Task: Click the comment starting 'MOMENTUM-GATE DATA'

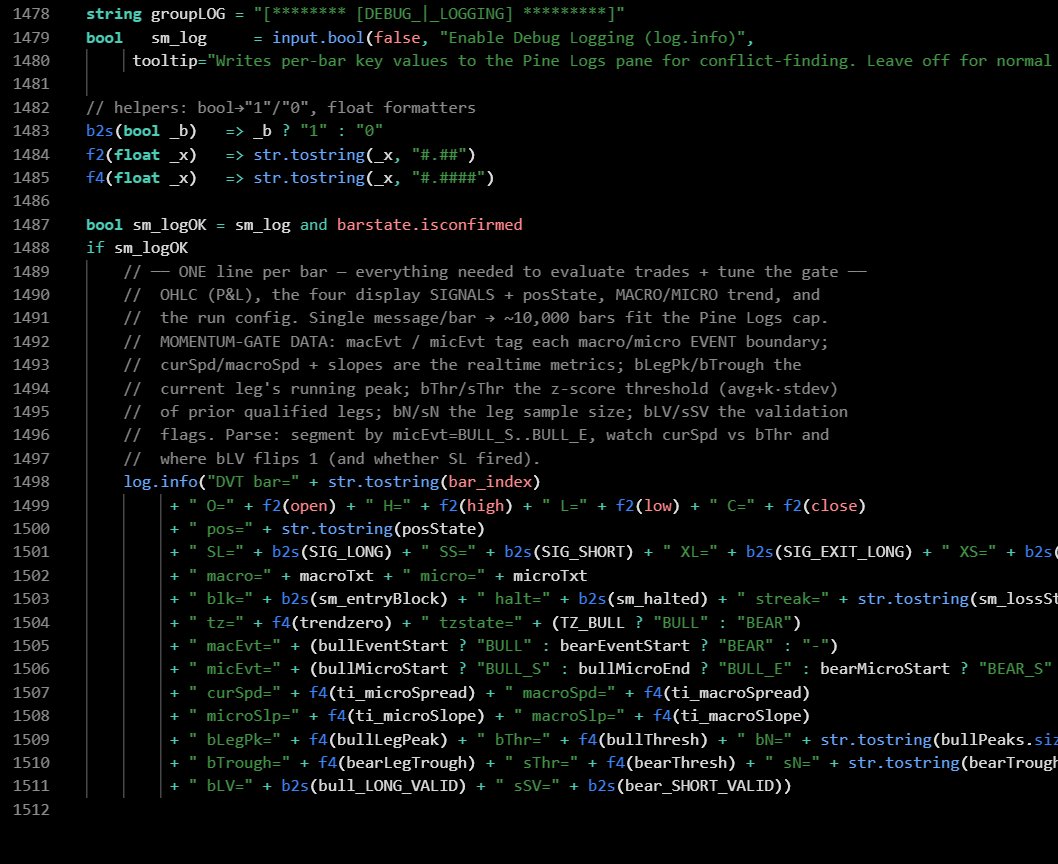Action: (x=476, y=342)
